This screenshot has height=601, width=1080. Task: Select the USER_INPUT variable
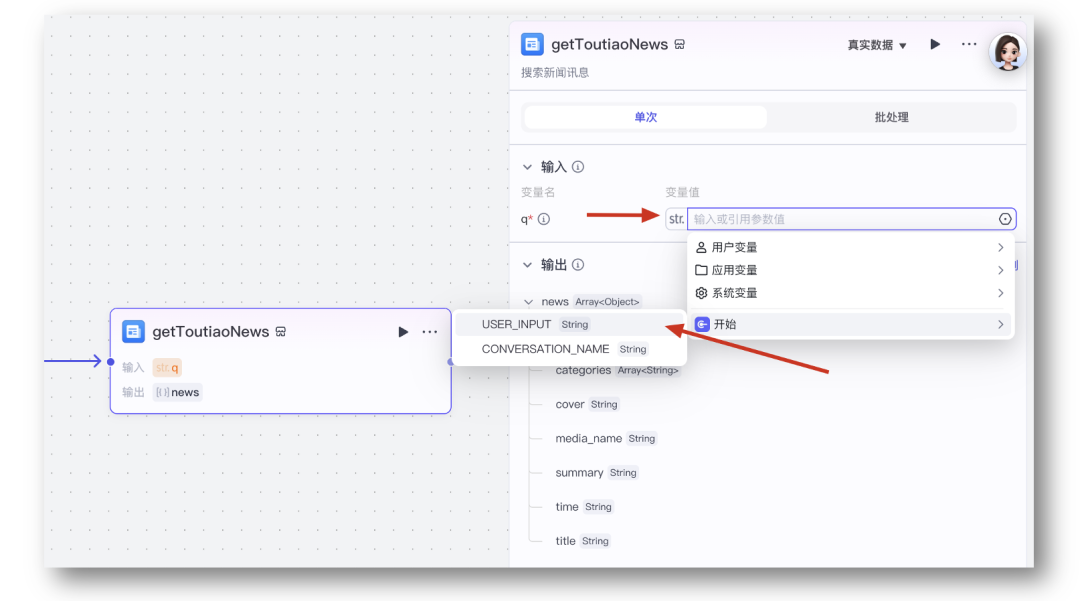point(569,324)
